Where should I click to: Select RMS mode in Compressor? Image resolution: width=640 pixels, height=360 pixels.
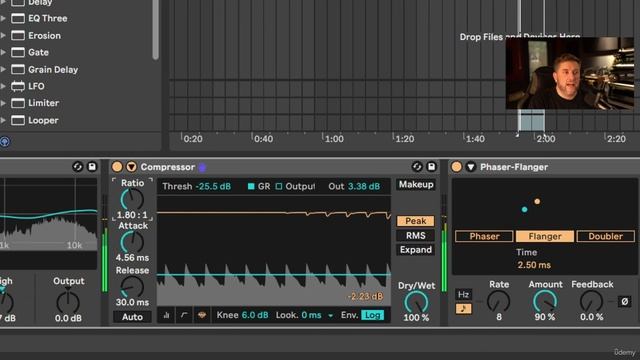(416, 236)
